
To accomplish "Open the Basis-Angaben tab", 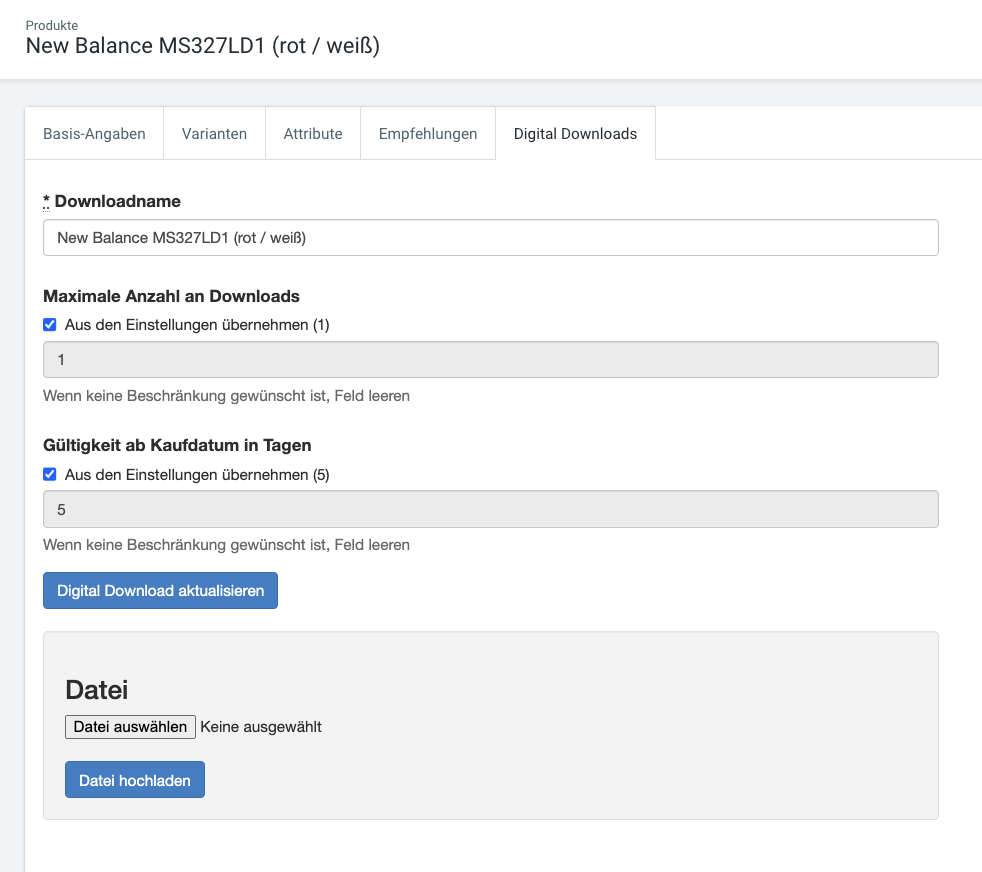I will pos(94,133).
